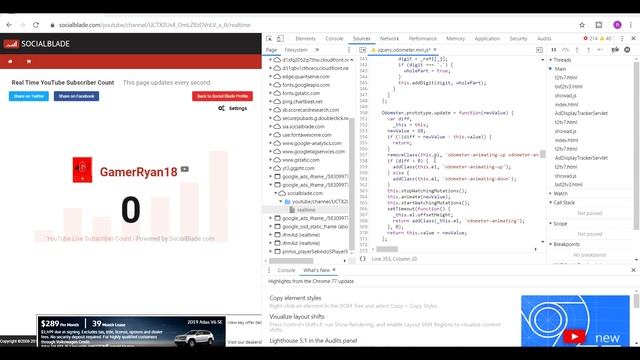Toggle the device toolbar icon
The image size is (640, 360).
click(280, 38)
